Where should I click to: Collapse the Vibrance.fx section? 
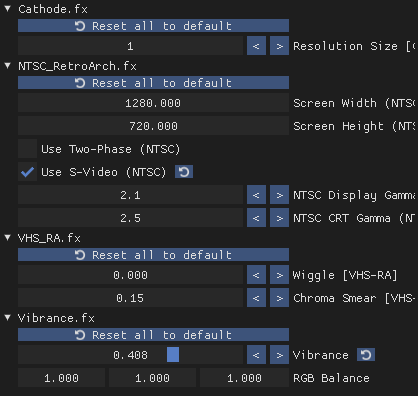pos(8,318)
